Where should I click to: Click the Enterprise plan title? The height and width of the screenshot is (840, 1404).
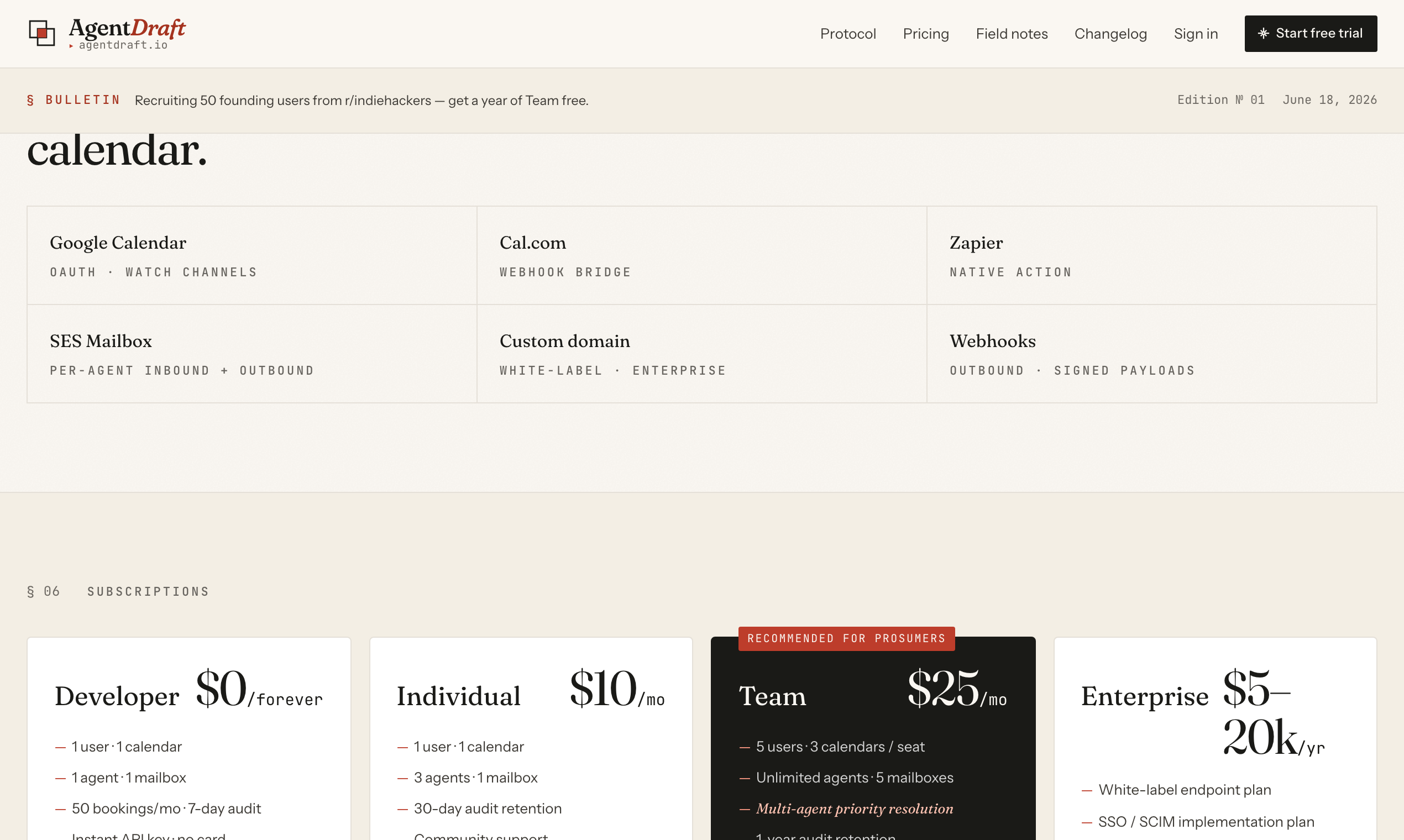point(1144,696)
